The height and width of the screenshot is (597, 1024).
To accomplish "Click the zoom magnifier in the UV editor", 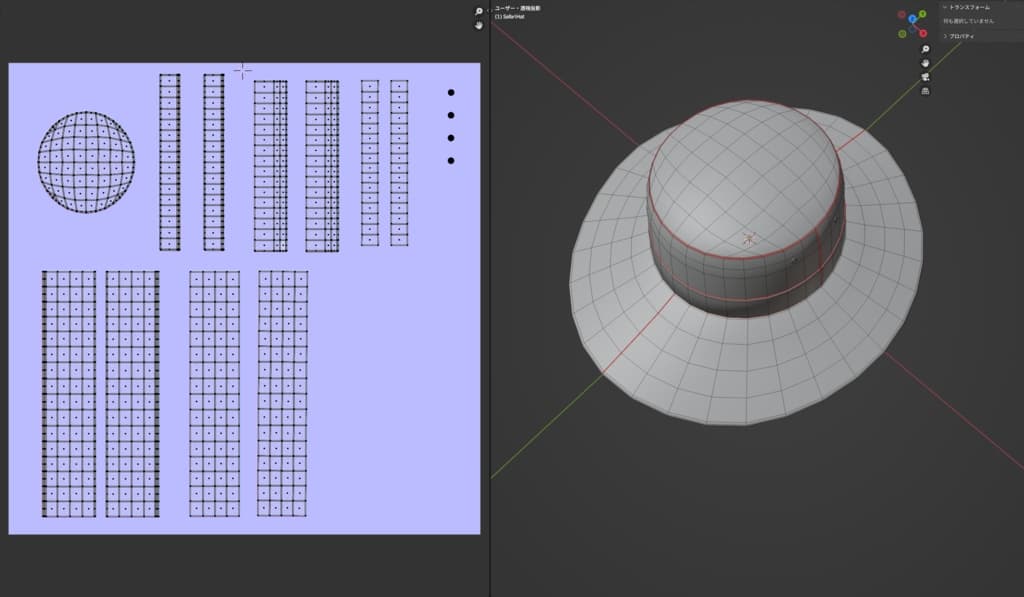I will pyautogui.click(x=478, y=11).
